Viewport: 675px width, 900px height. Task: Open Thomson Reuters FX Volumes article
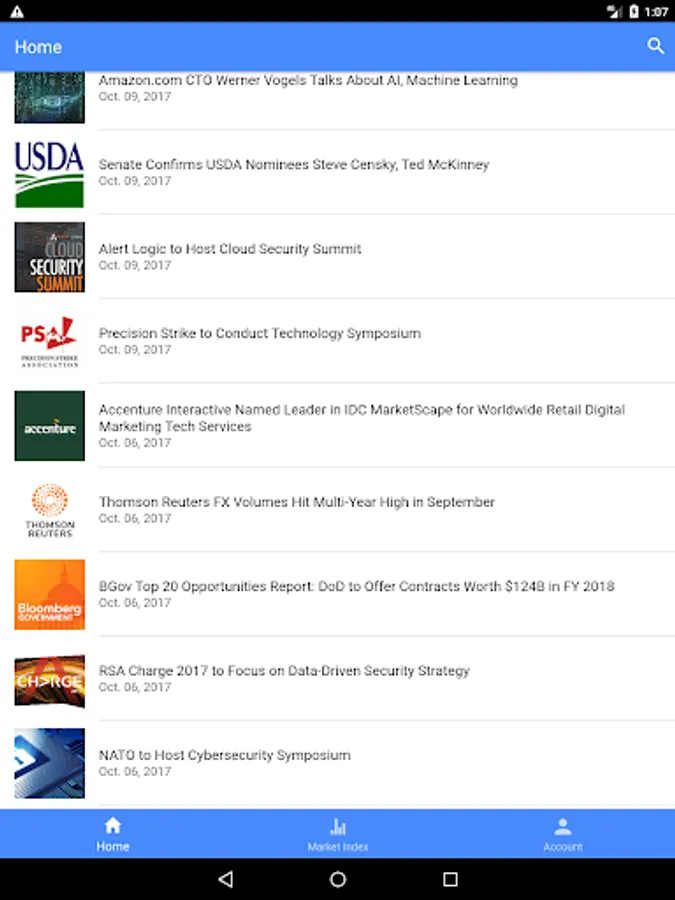pyautogui.click(x=296, y=502)
